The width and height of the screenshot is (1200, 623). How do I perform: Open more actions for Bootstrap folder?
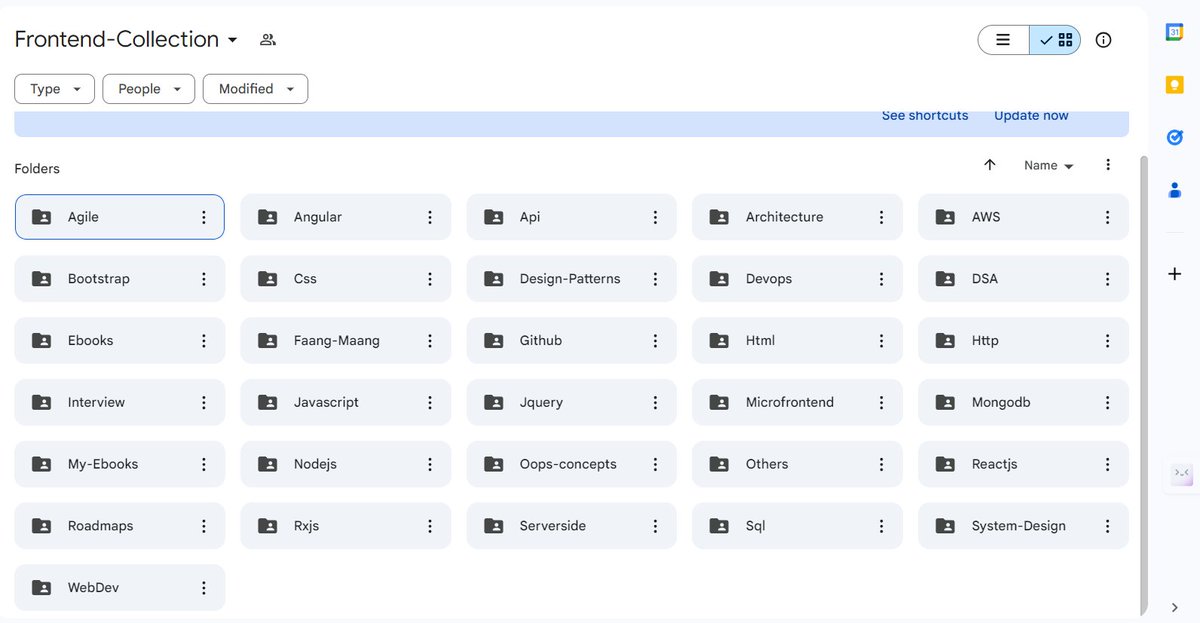point(204,279)
